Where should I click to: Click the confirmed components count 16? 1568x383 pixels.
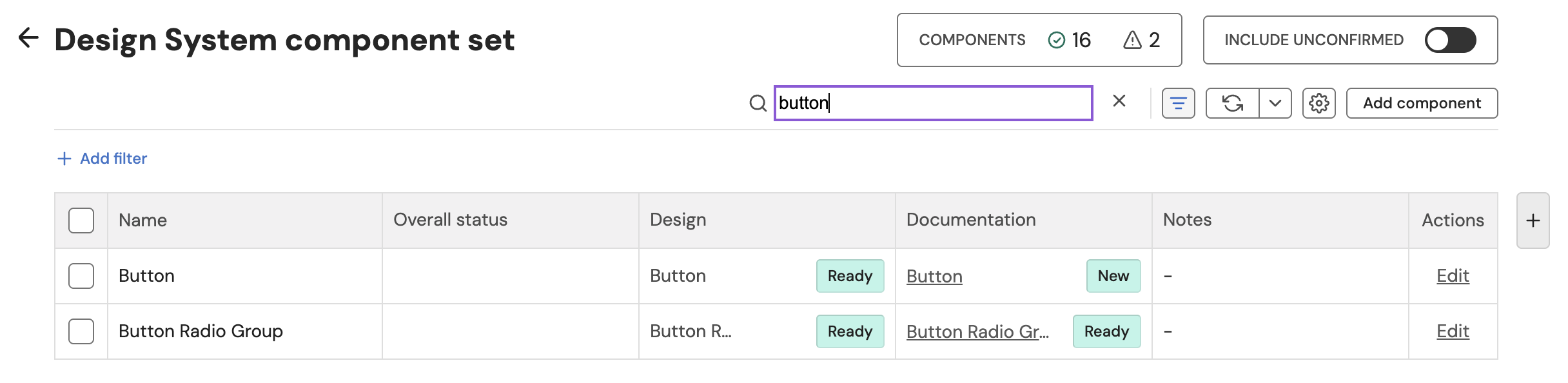coord(1070,40)
